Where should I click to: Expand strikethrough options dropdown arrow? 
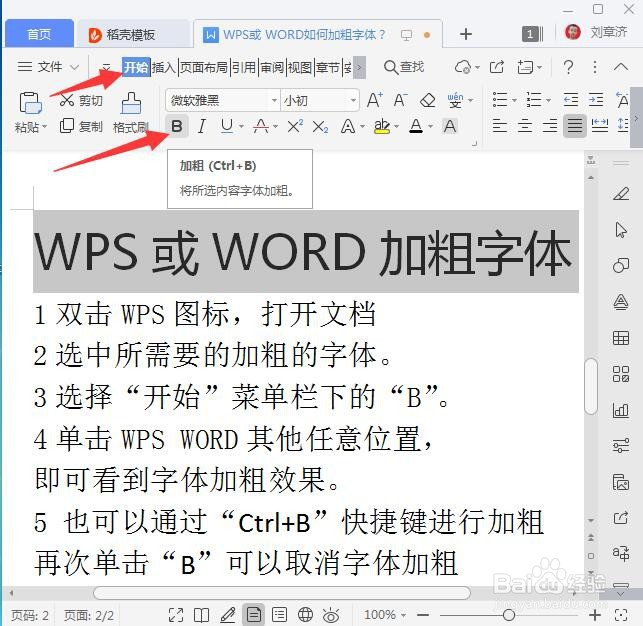point(275,127)
